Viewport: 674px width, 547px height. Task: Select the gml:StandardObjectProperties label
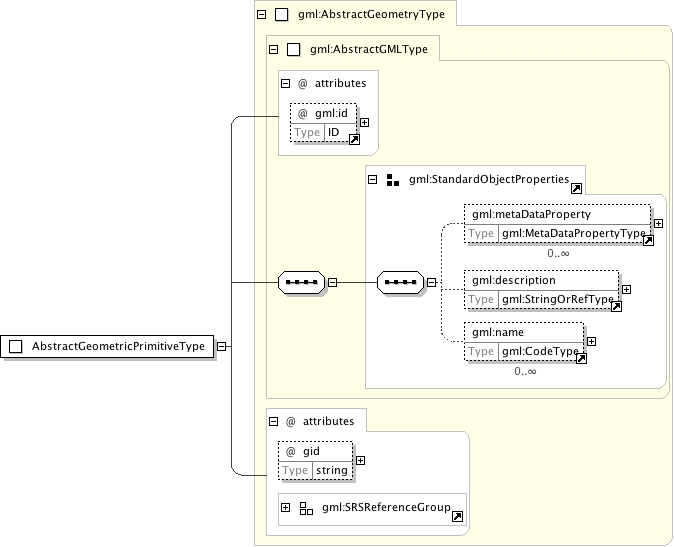coord(489,180)
